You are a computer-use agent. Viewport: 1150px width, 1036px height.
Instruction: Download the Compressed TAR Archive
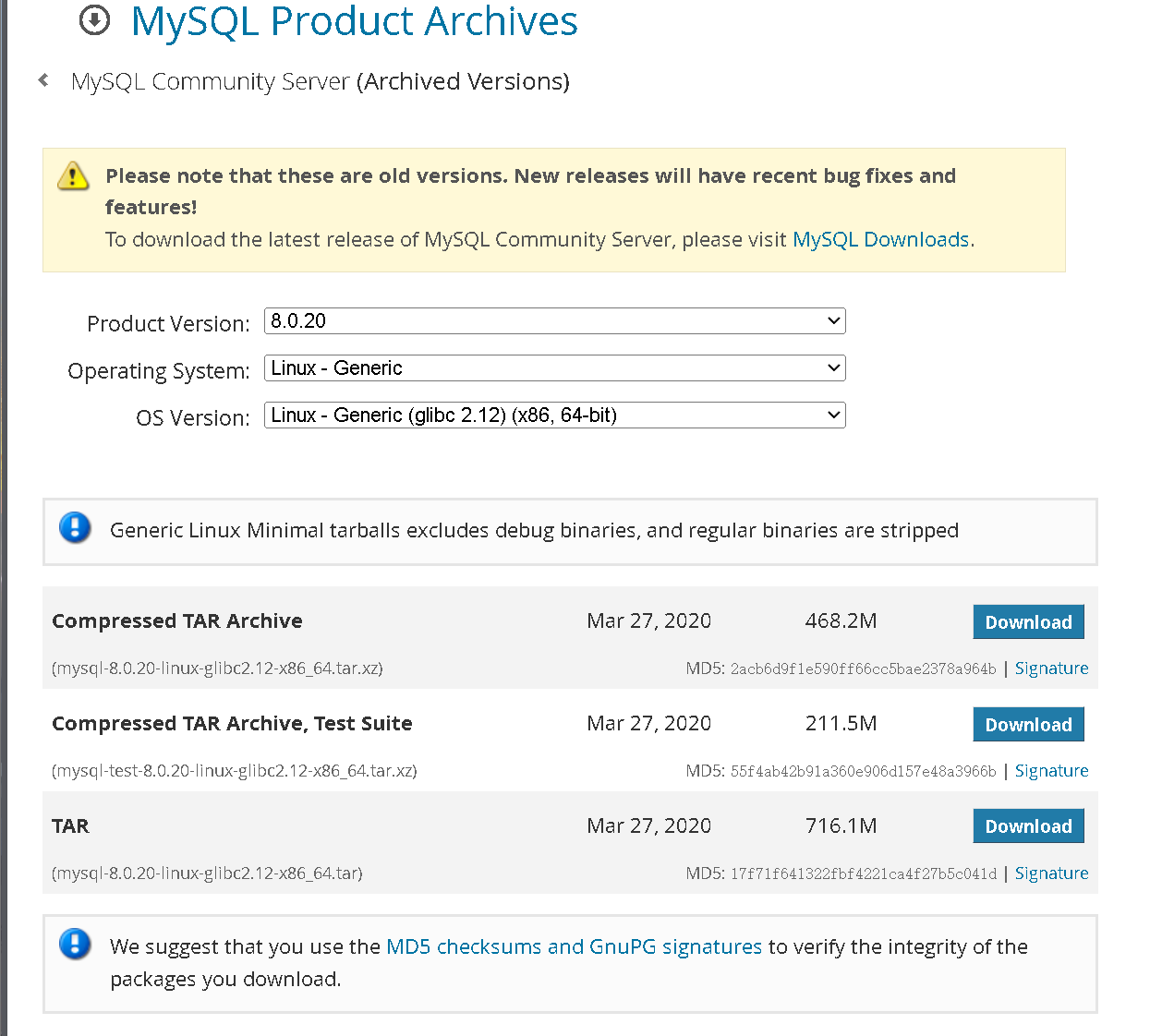1028,621
